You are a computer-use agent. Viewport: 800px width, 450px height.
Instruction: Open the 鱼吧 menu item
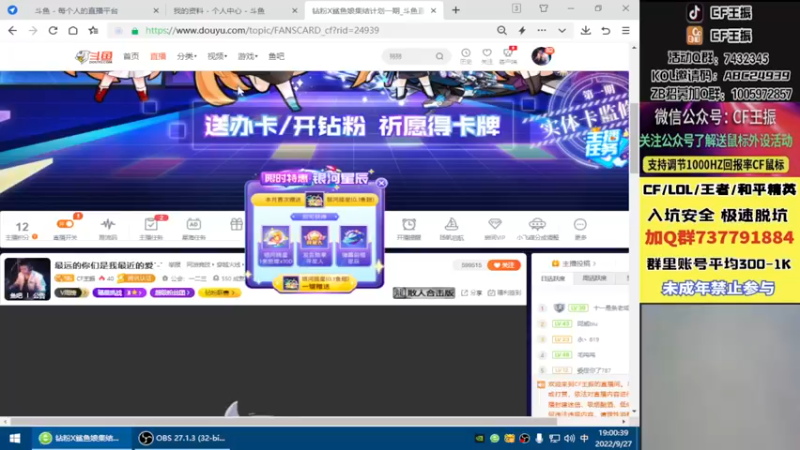point(277,56)
